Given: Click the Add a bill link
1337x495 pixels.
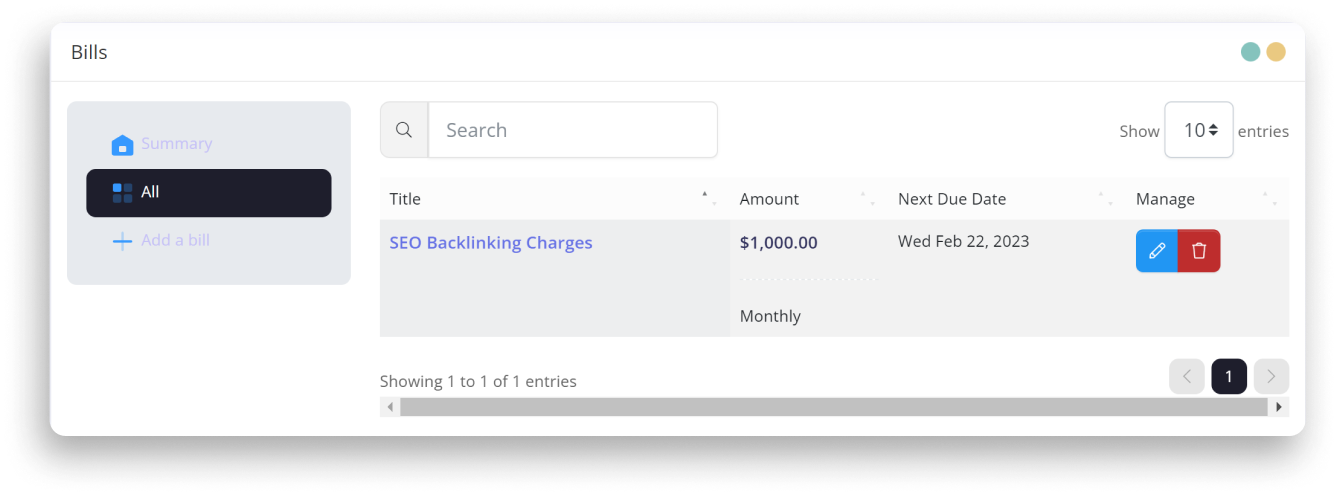Looking at the screenshot, I should (x=175, y=240).
